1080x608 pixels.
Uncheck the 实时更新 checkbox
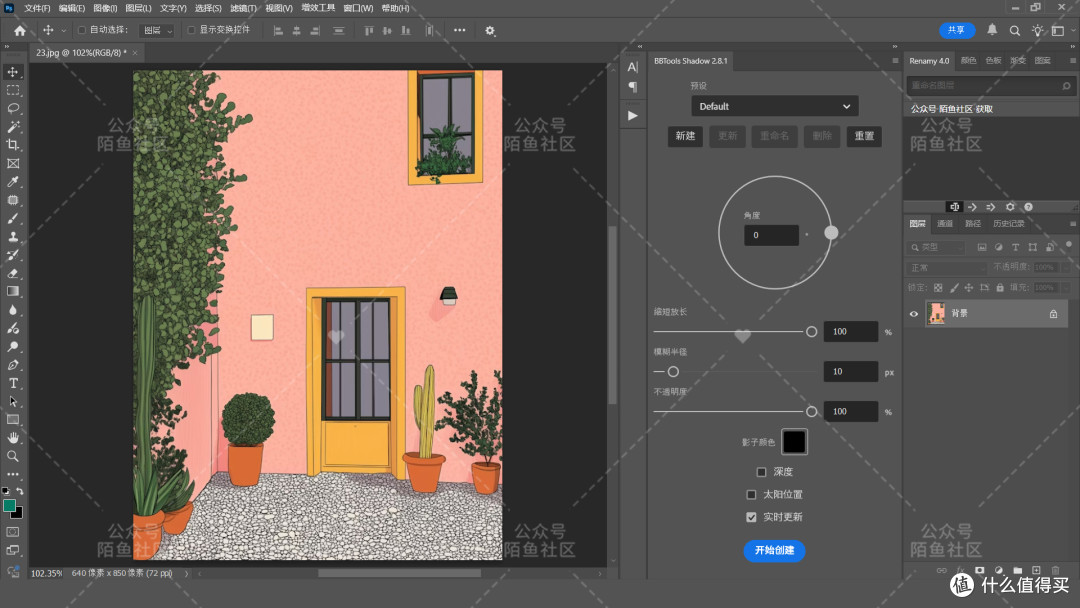coord(751,517)
